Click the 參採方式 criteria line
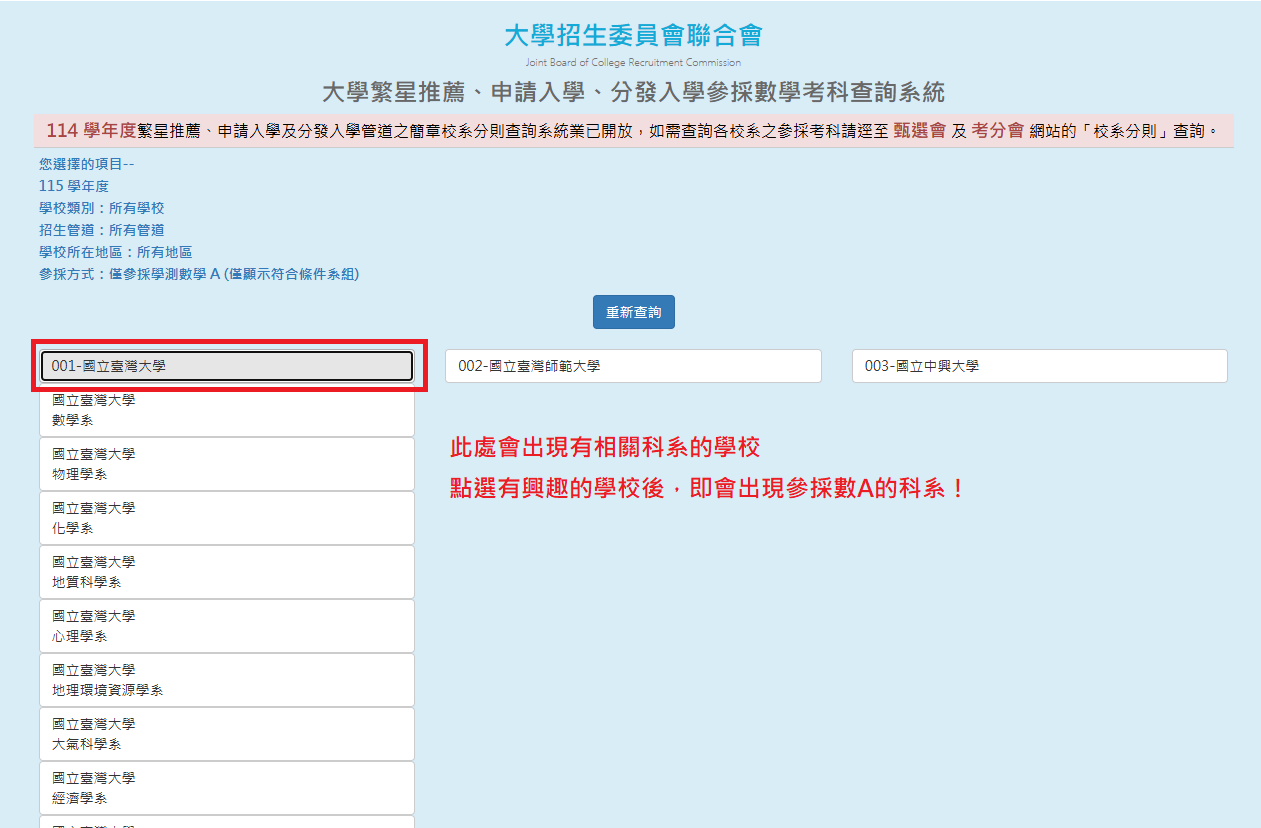Image resolution: width=1261 pixels, height=828 pixels. point(198,274)
